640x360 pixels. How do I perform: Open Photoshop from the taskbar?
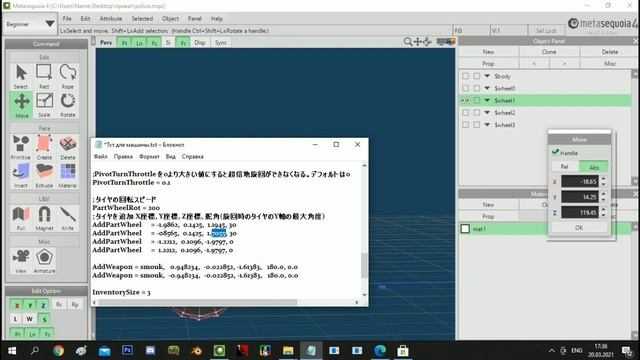[127, 350]
